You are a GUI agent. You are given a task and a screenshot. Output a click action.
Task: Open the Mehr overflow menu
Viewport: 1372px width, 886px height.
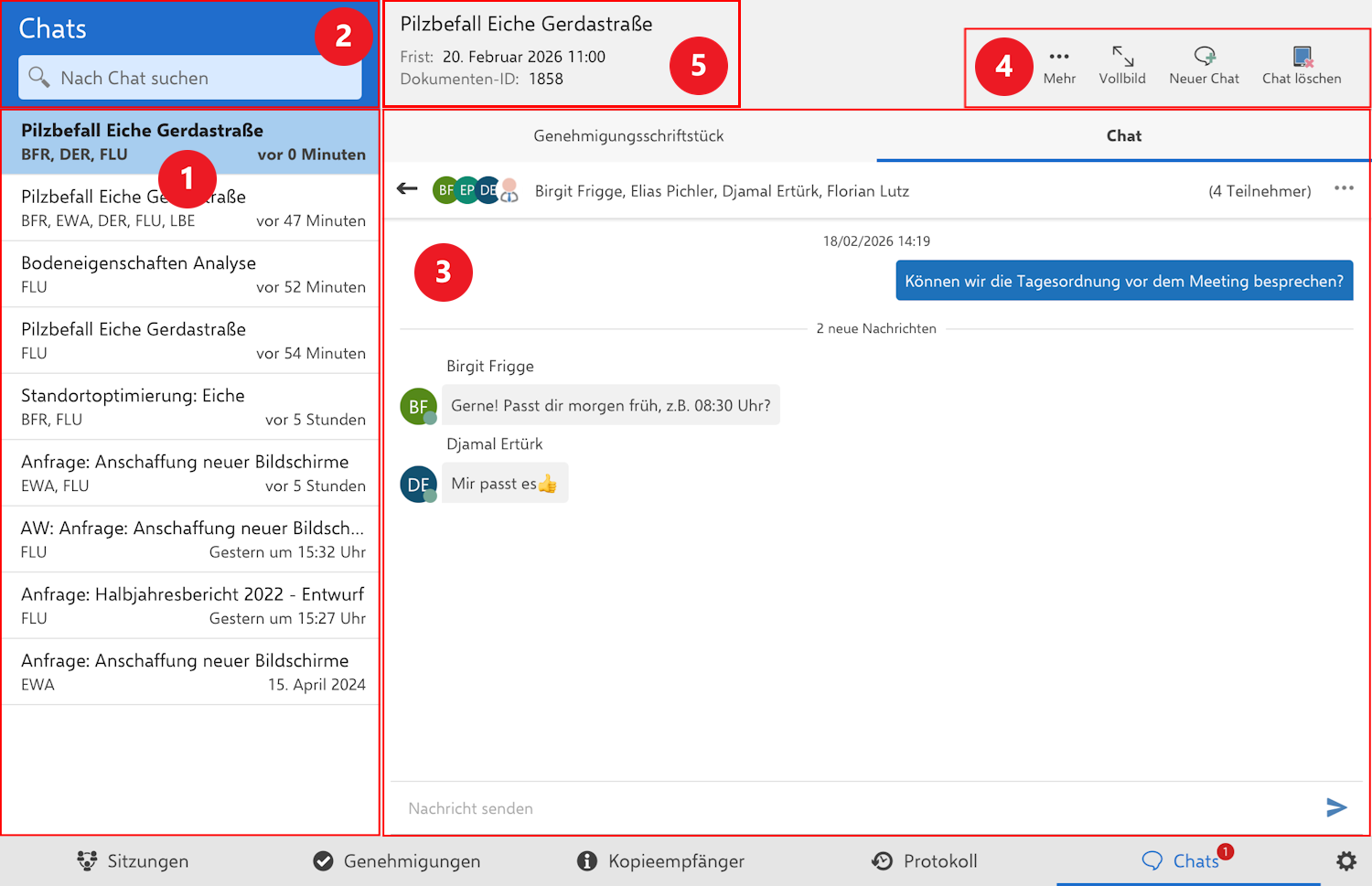[x=1059, y=58]
